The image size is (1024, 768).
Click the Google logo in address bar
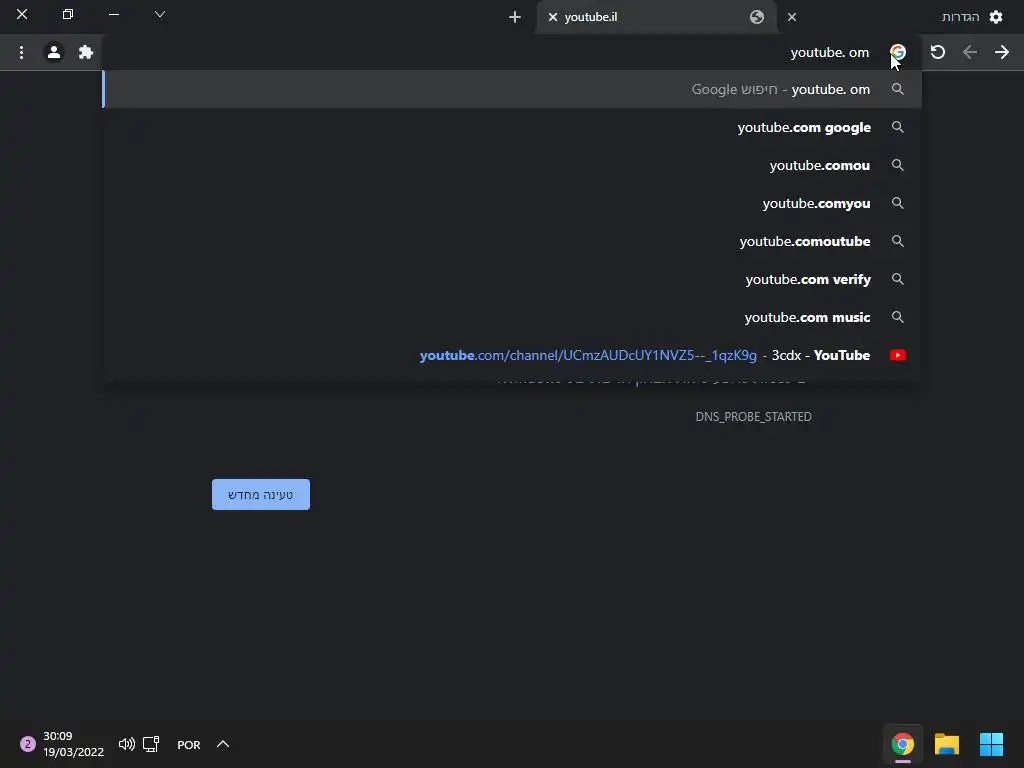click(898, 52)
